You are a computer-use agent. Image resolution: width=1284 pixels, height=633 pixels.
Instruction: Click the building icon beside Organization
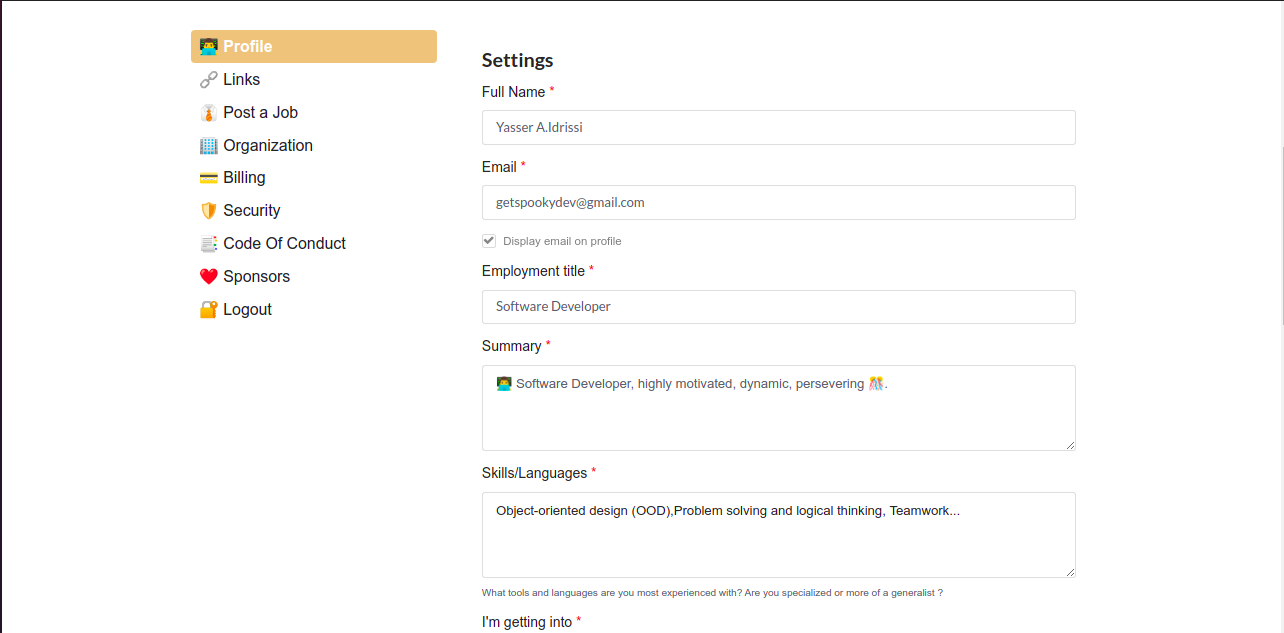(208, 145)
